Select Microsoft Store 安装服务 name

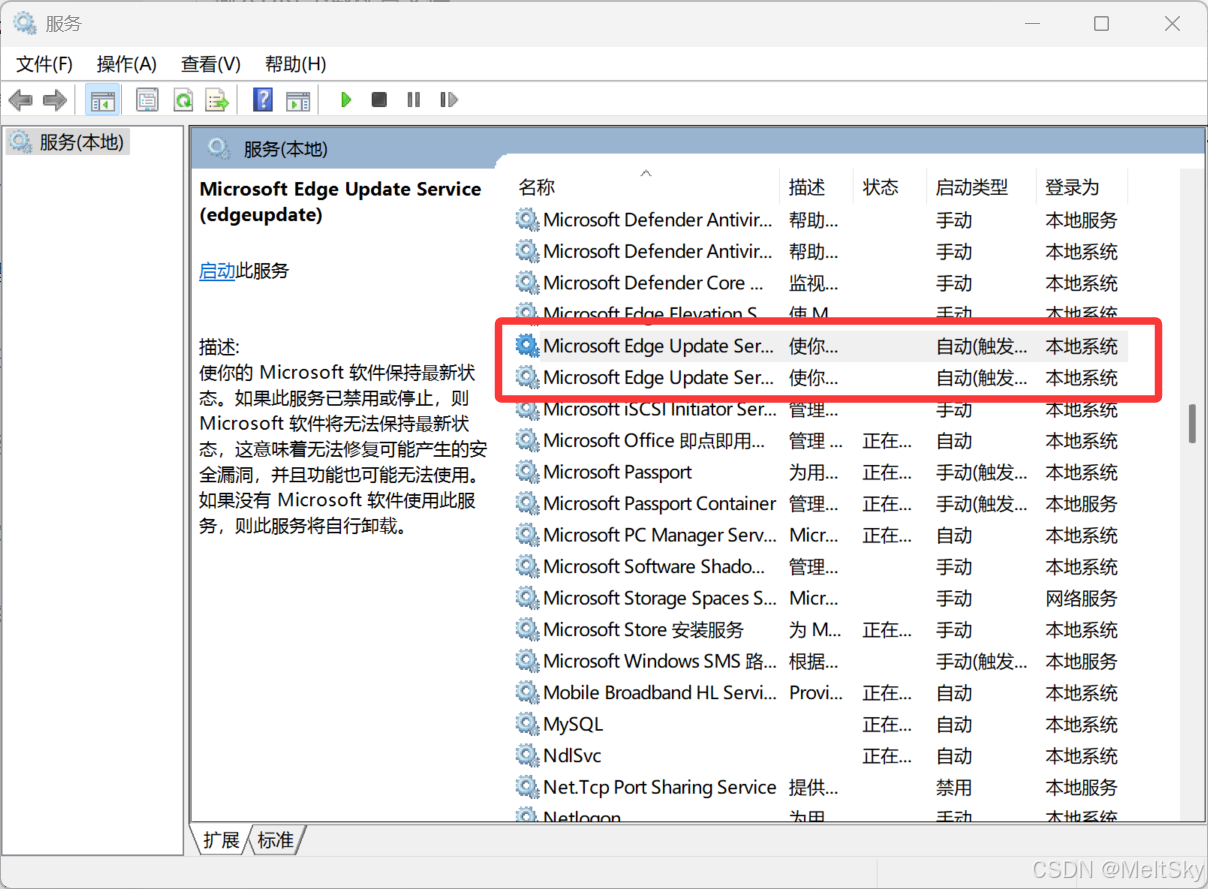pyautogui.click(x=643, y=630)
